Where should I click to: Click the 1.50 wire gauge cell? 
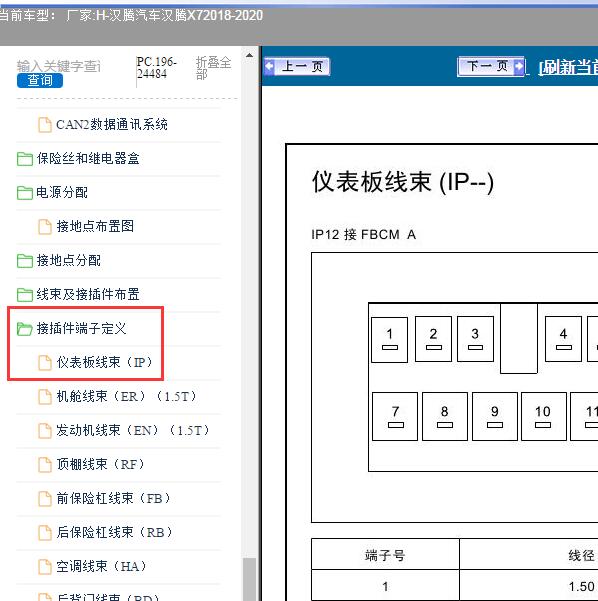coord(581,586)
